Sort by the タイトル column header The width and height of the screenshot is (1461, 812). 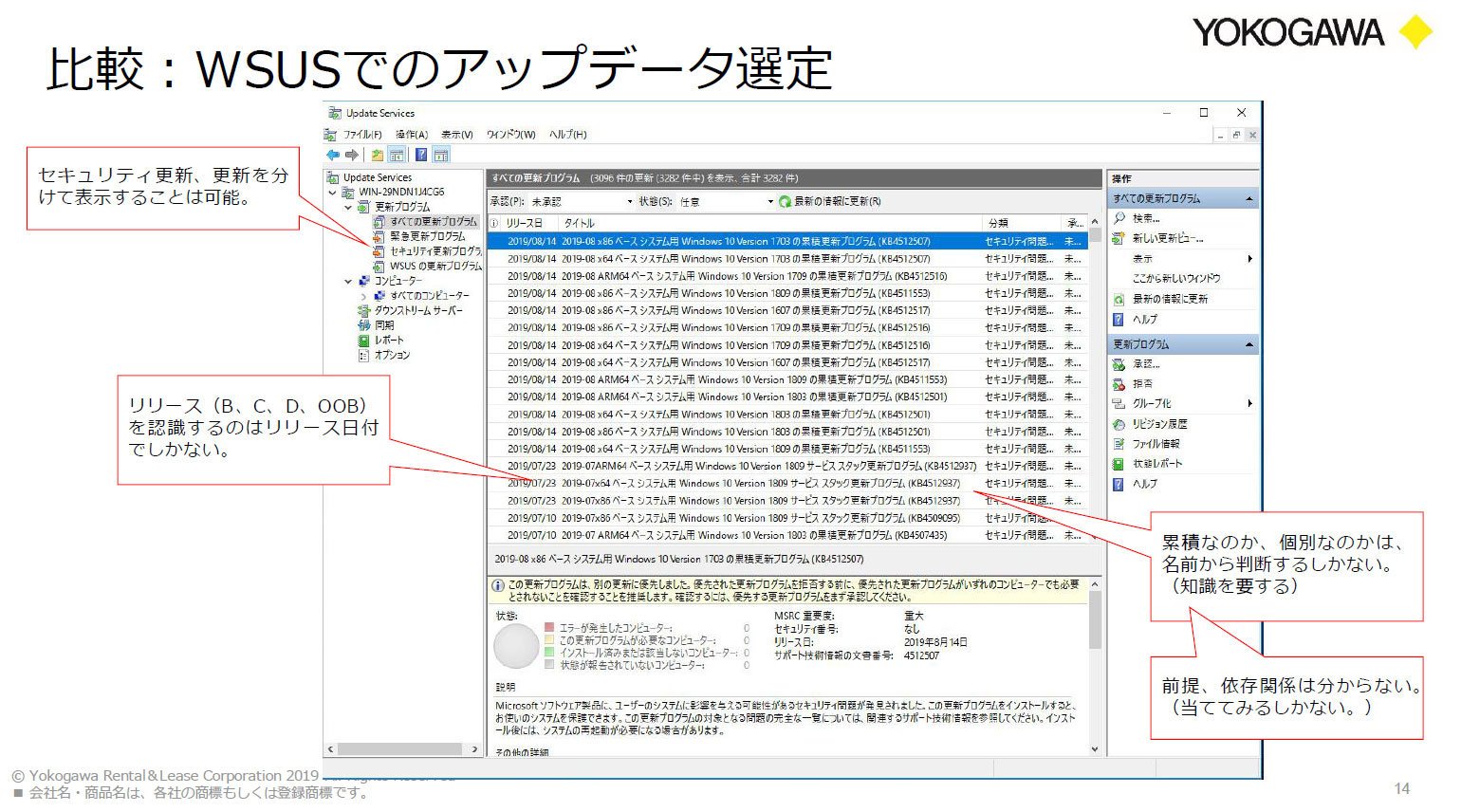coord(770,223)
